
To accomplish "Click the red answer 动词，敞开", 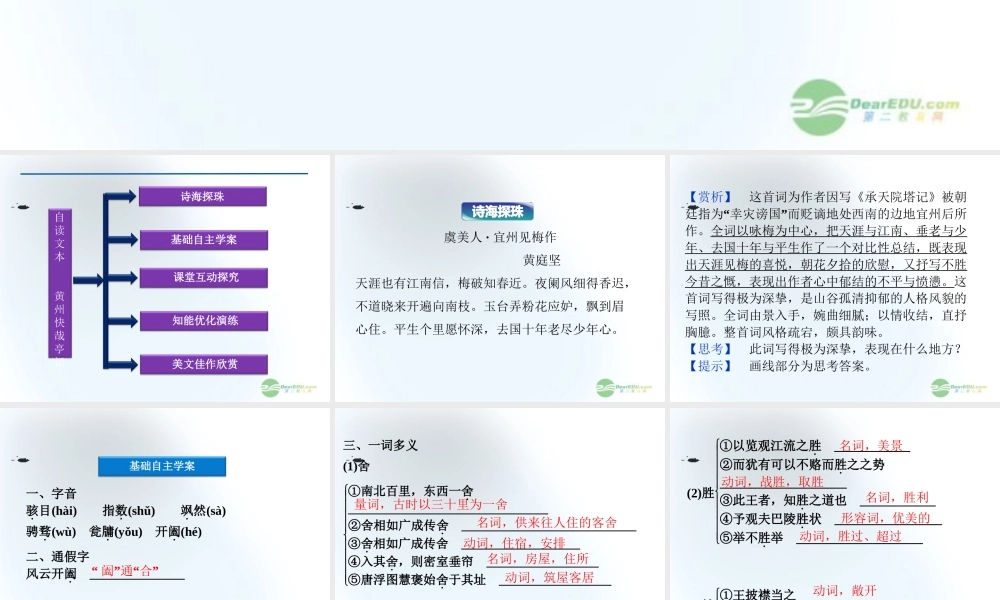I will click(844, 591).
